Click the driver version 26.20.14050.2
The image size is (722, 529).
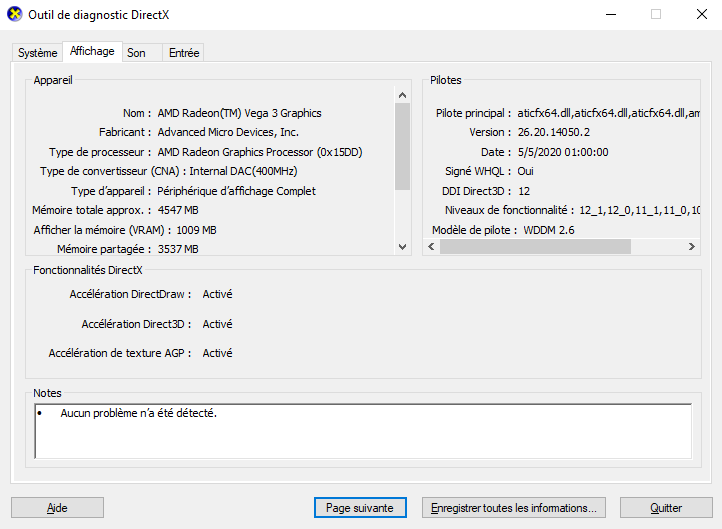click(553, 133)
